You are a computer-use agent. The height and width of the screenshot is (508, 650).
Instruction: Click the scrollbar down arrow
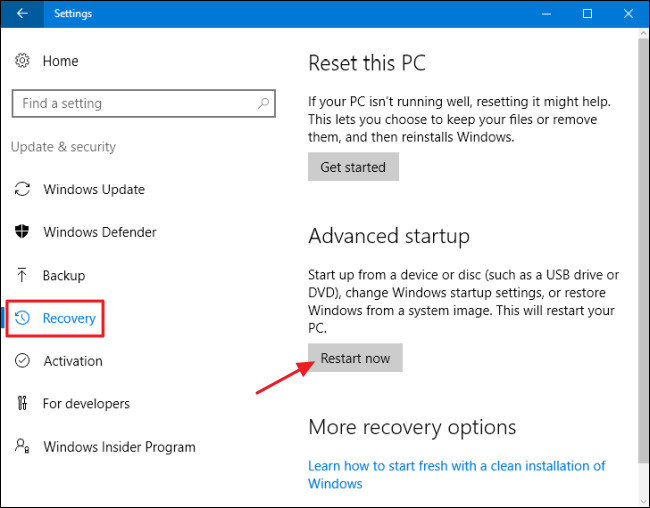coord(643,500)
